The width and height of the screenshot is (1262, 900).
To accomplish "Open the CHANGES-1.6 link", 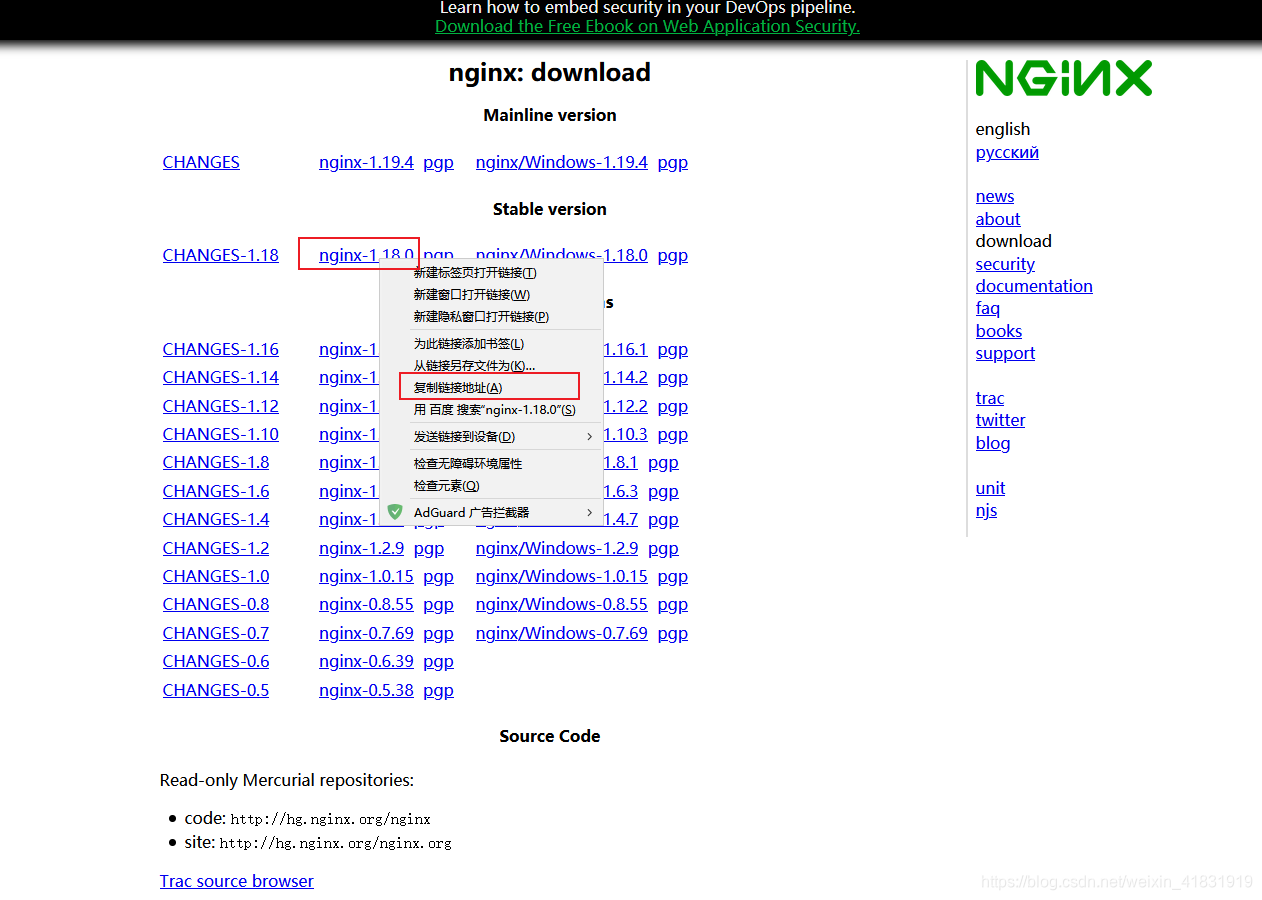I will [x=216, y=491].
